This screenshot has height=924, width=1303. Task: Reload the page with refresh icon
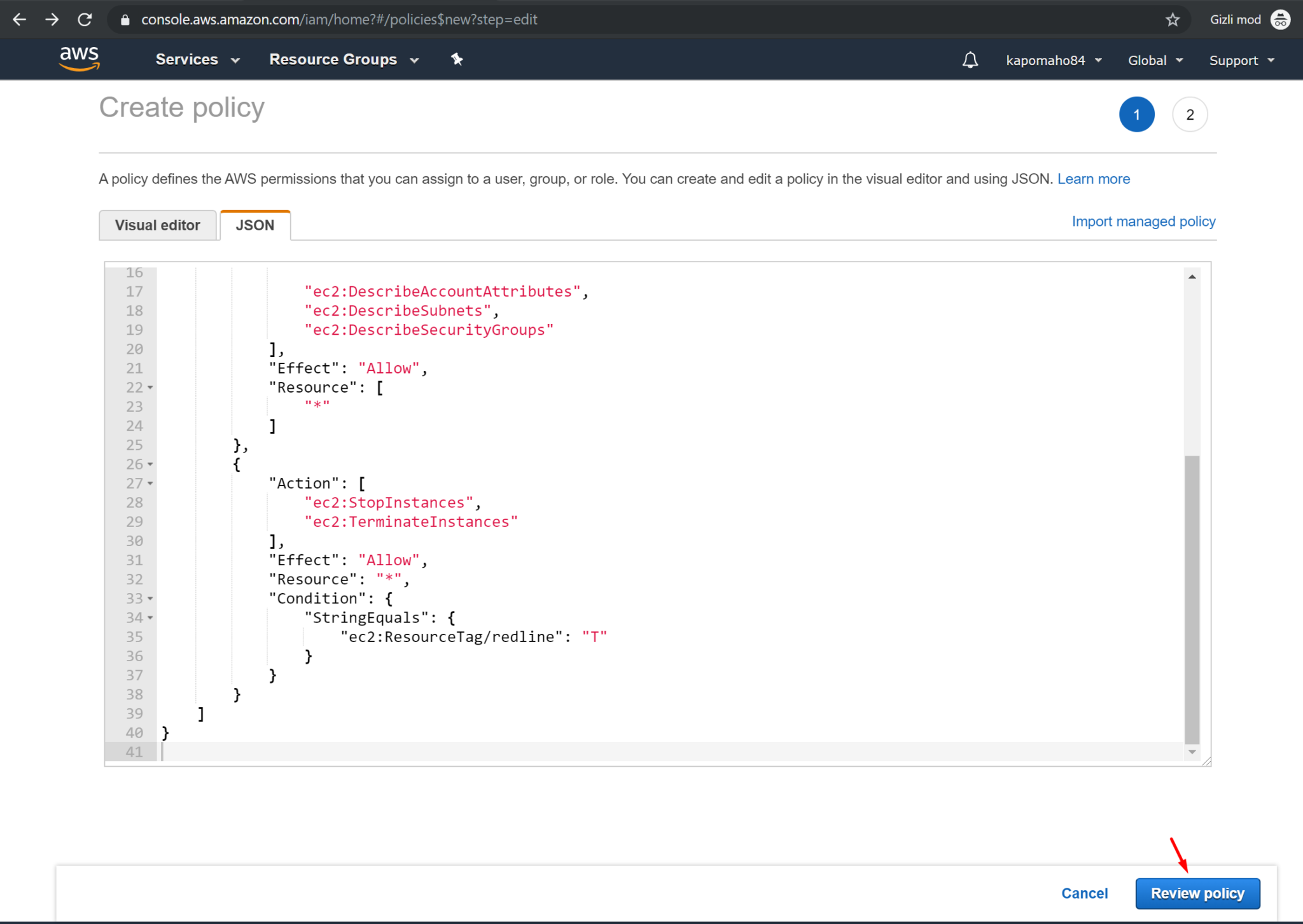pyautogui.click(x=85, y=20)
